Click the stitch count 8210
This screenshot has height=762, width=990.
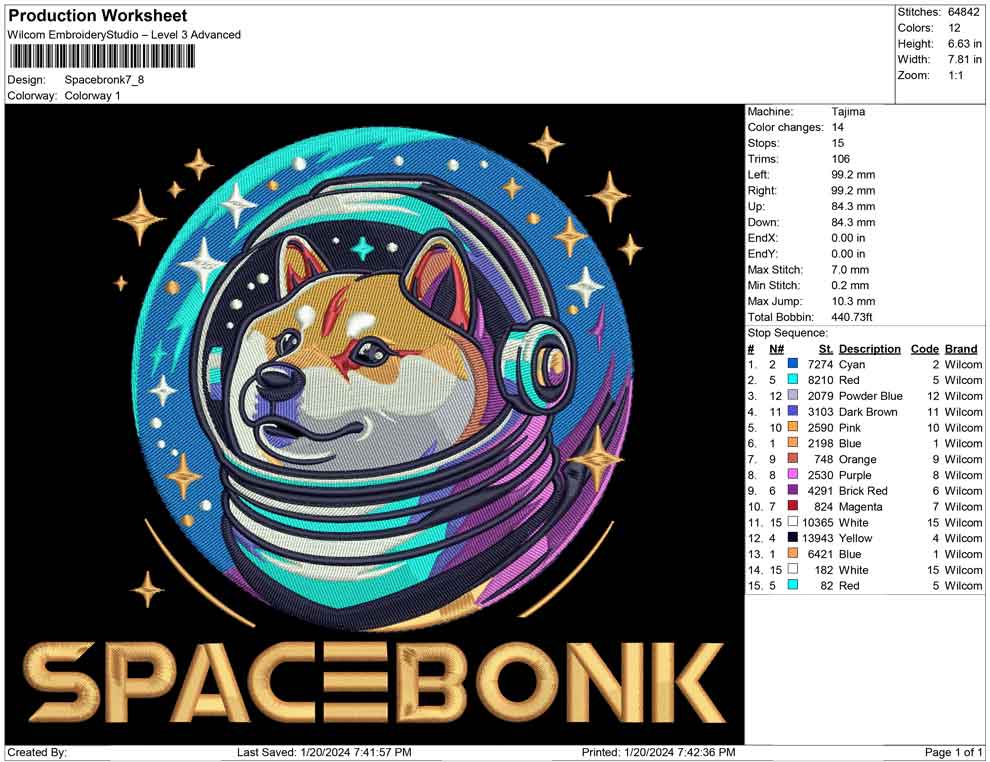[x=820, y=380]
